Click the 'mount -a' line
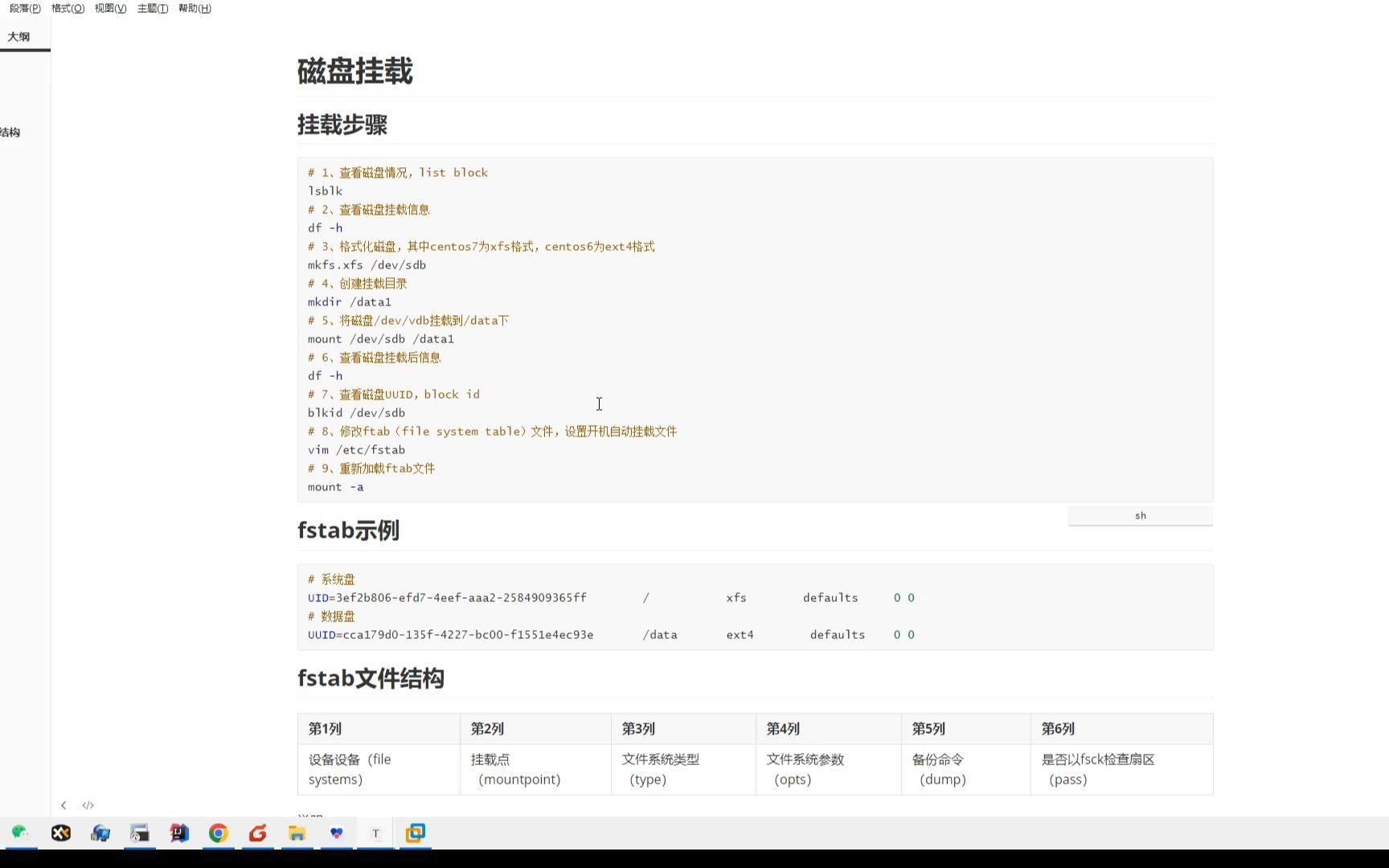The width and height of the screenshot is (1389, 868). 335,487
